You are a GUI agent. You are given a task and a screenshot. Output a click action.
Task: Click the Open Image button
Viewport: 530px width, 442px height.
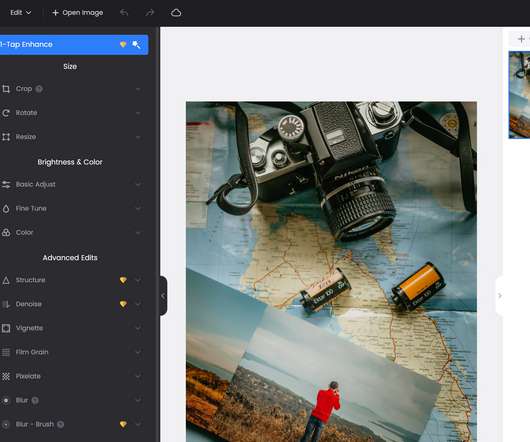[78, 13]
